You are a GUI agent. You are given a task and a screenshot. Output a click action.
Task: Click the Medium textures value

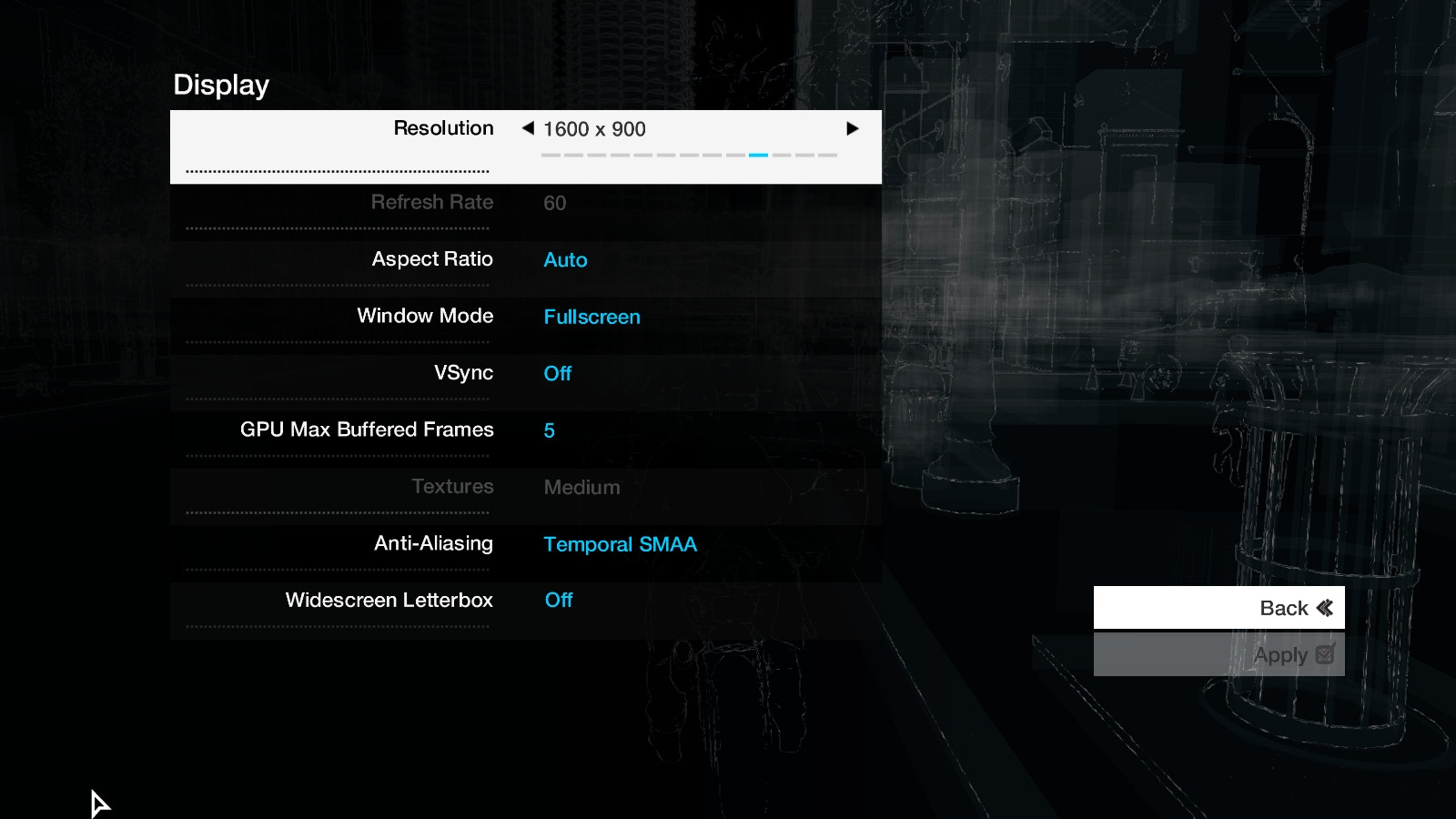tap(581, 488)
